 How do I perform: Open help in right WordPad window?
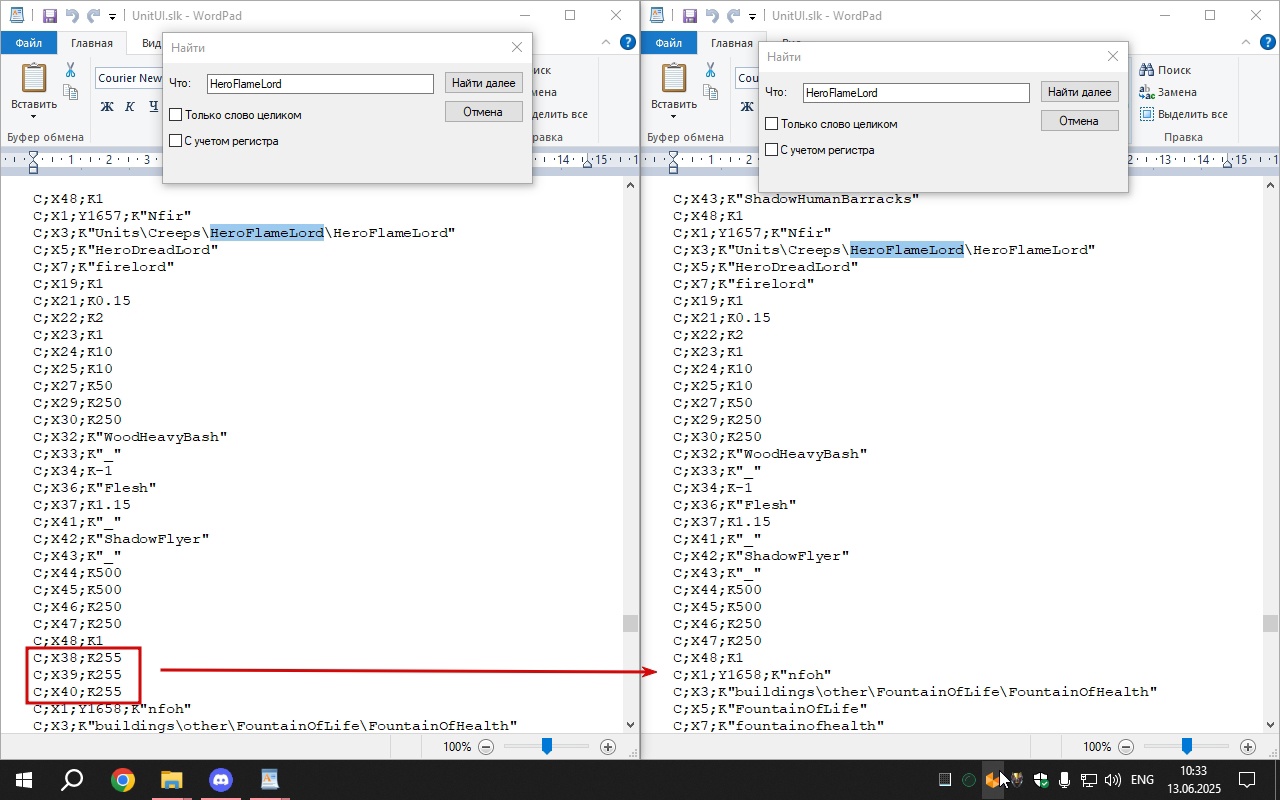click(x=1268, y=43)
